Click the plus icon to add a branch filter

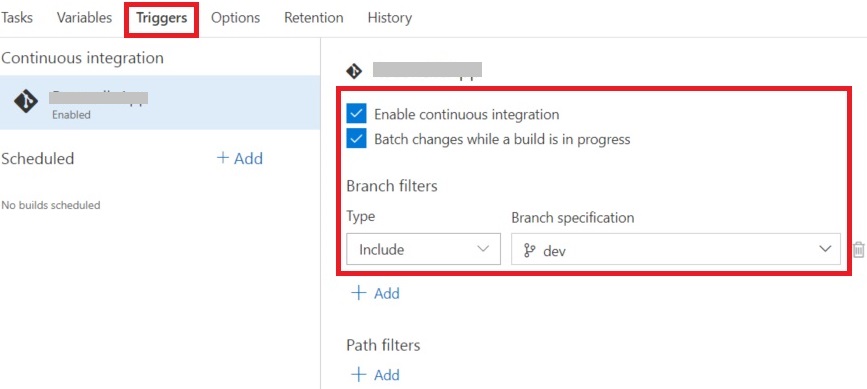pyautogui.click(x=359, y=293)
